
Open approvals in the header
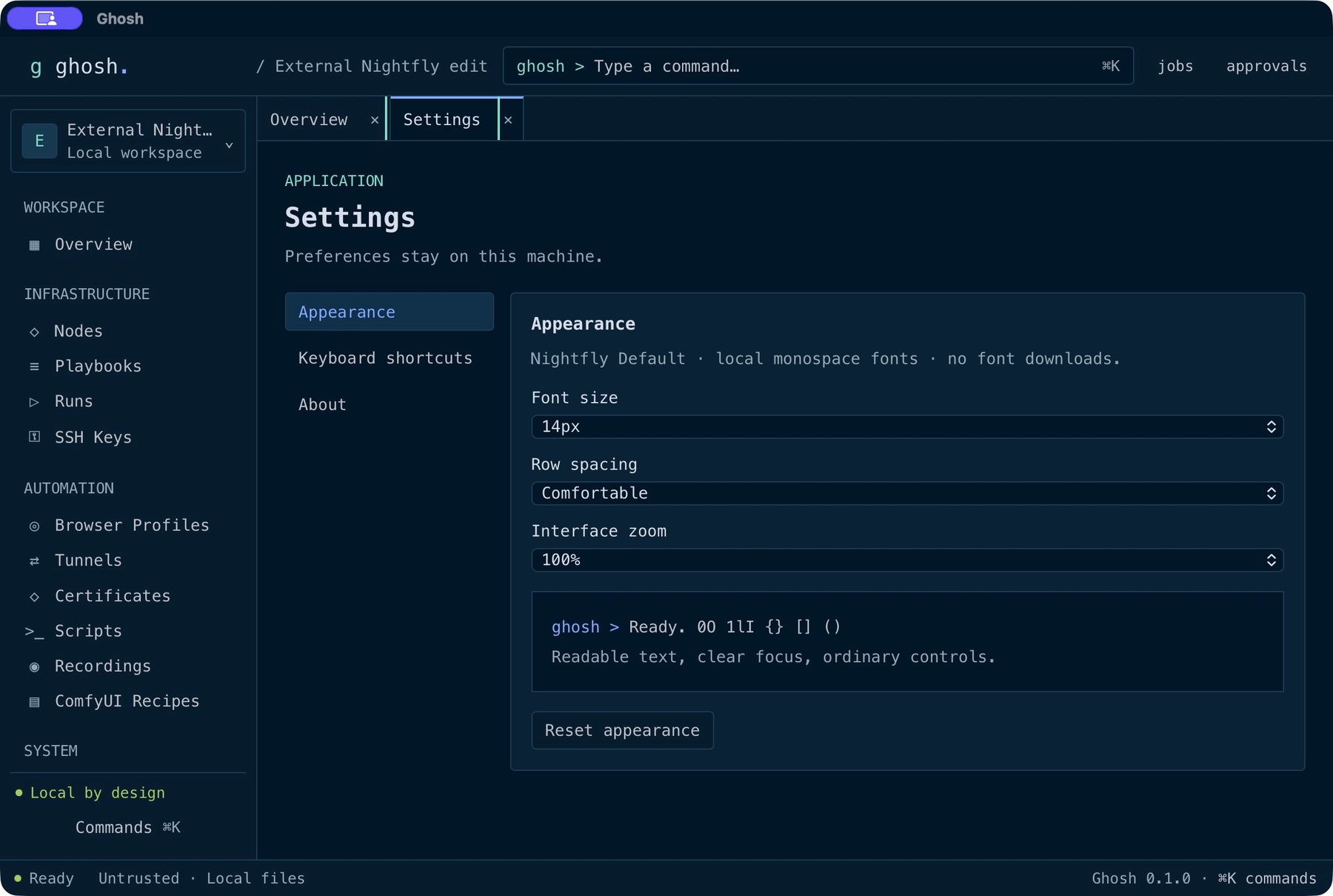(1266, 66)
